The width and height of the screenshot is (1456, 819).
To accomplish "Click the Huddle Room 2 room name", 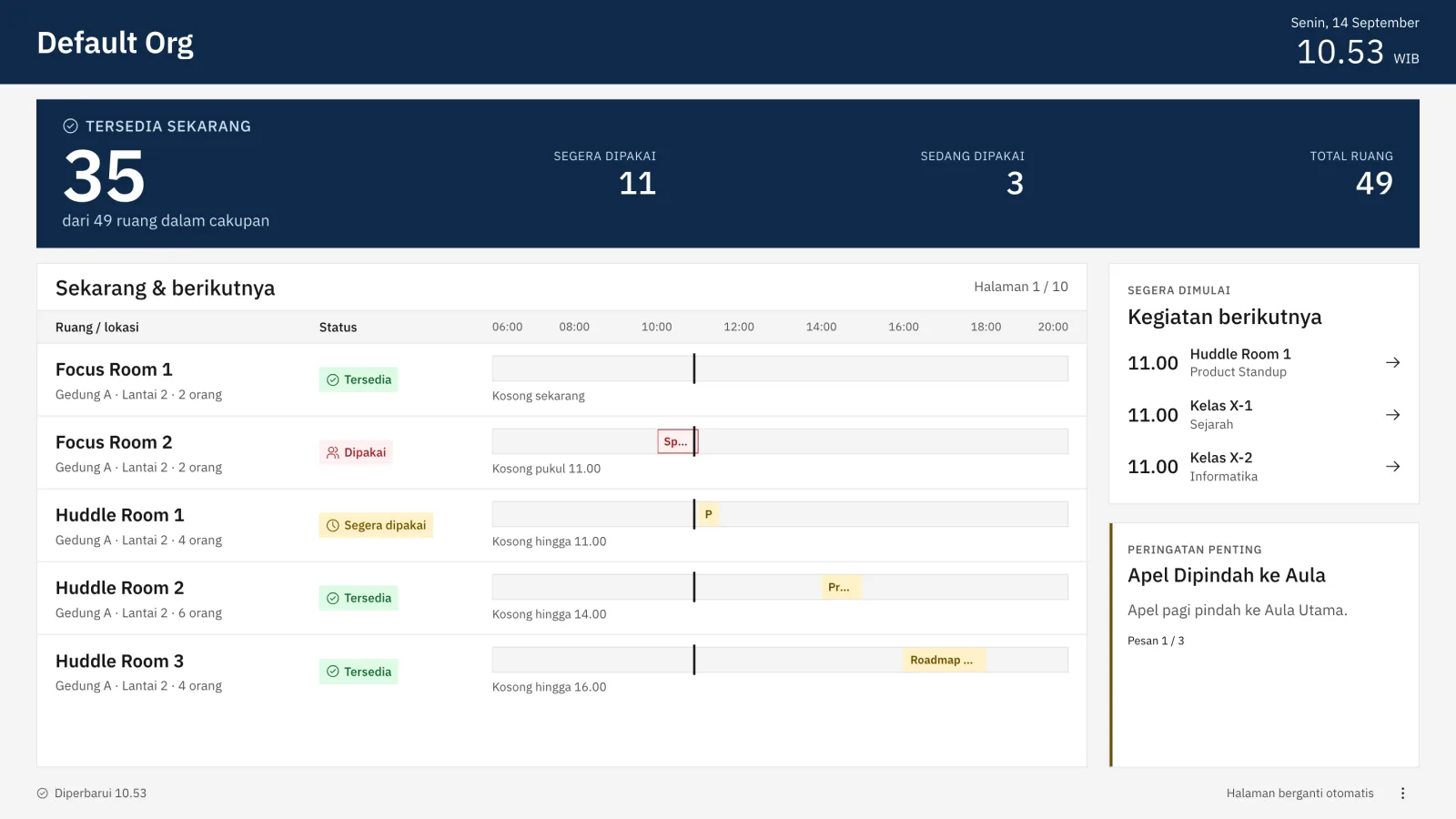I will (120, 588).
